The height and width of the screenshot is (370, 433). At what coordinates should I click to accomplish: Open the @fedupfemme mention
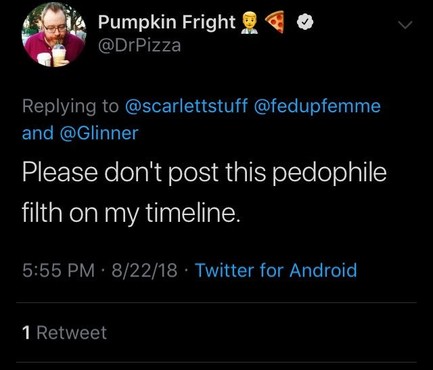[x=317, y=106]
